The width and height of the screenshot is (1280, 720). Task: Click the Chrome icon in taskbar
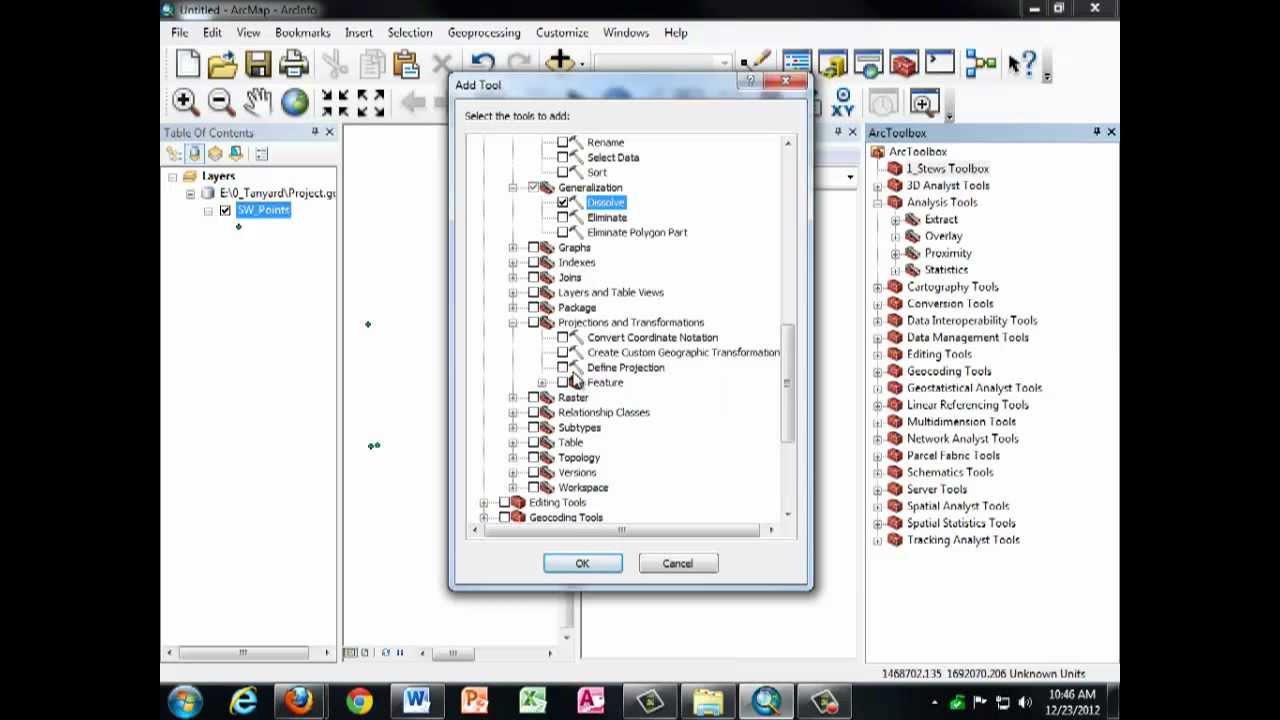click(x=359, y=701)
